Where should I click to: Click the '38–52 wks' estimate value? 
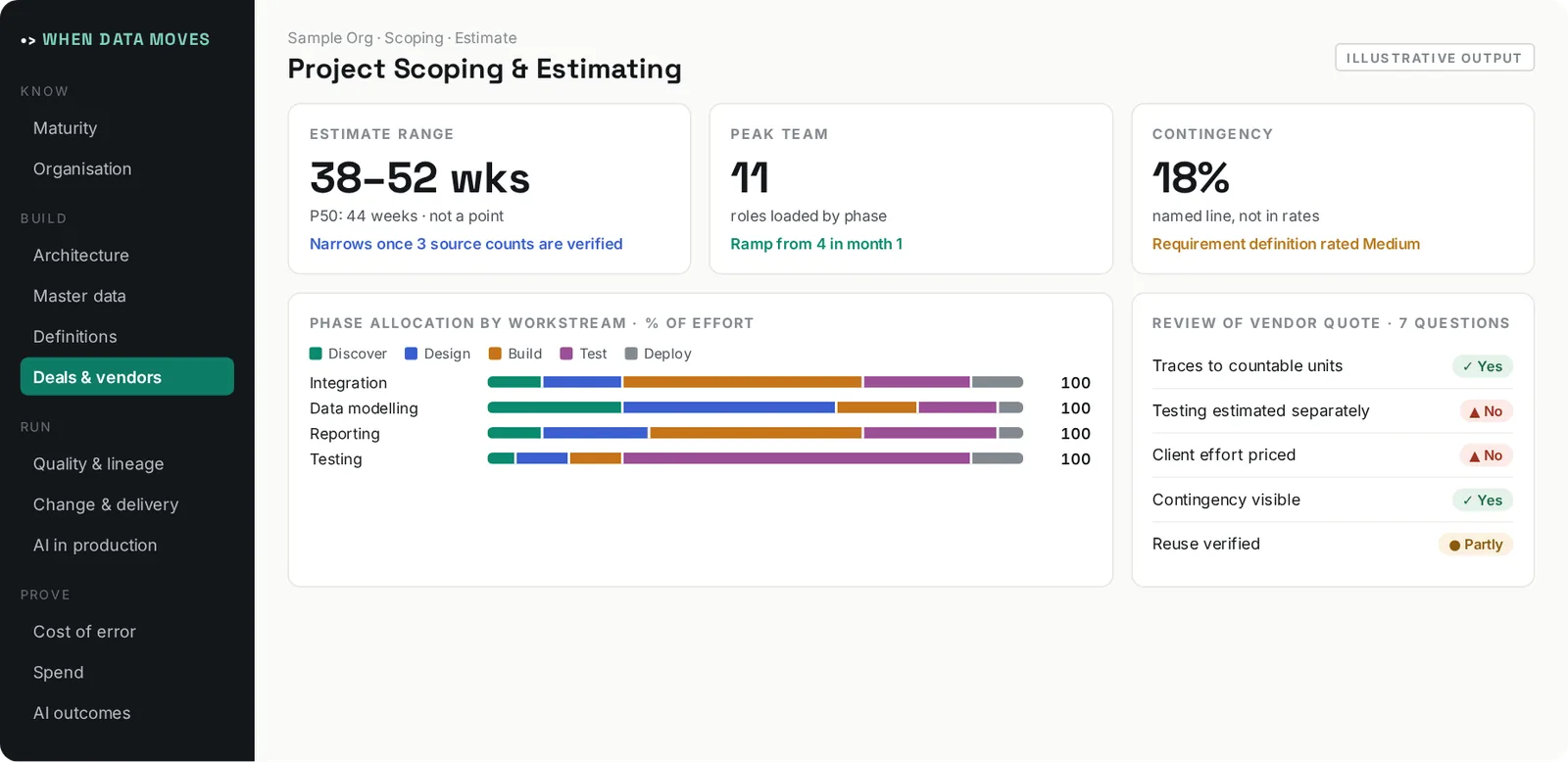(419, 178)
